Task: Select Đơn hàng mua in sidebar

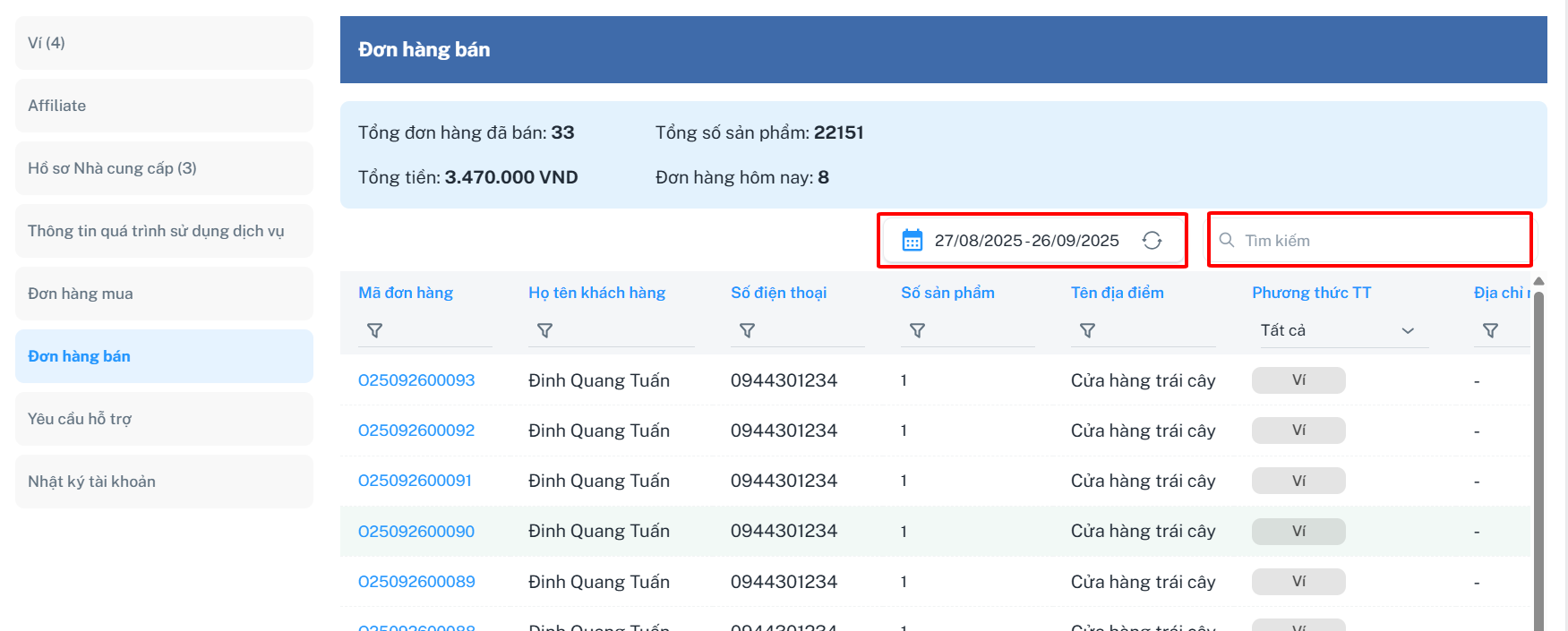Action: pyautogui.click(x=164, y=294)
